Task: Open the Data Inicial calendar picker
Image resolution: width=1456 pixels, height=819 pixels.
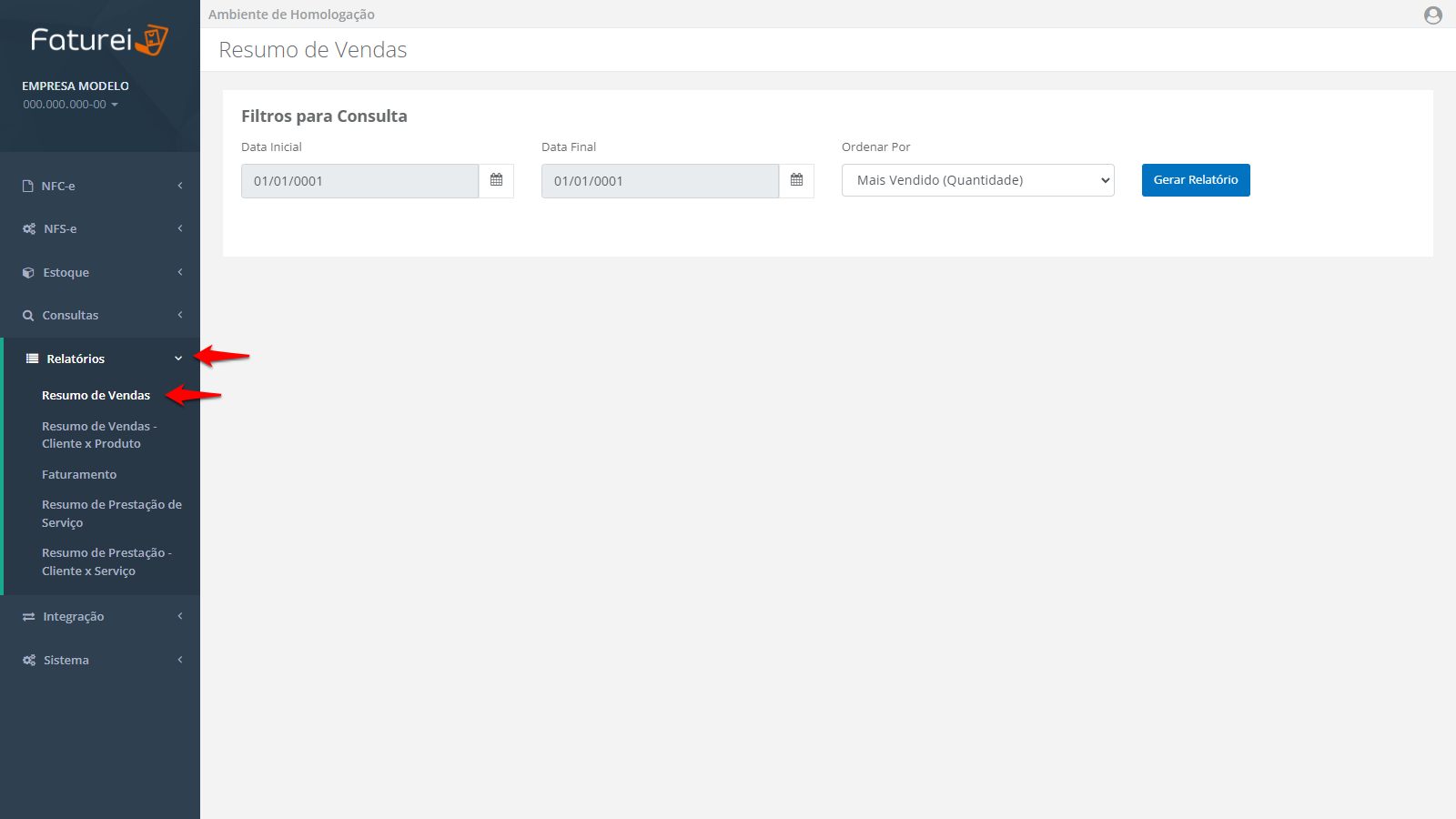Action: pyautogui.click(x=496, y=180)
